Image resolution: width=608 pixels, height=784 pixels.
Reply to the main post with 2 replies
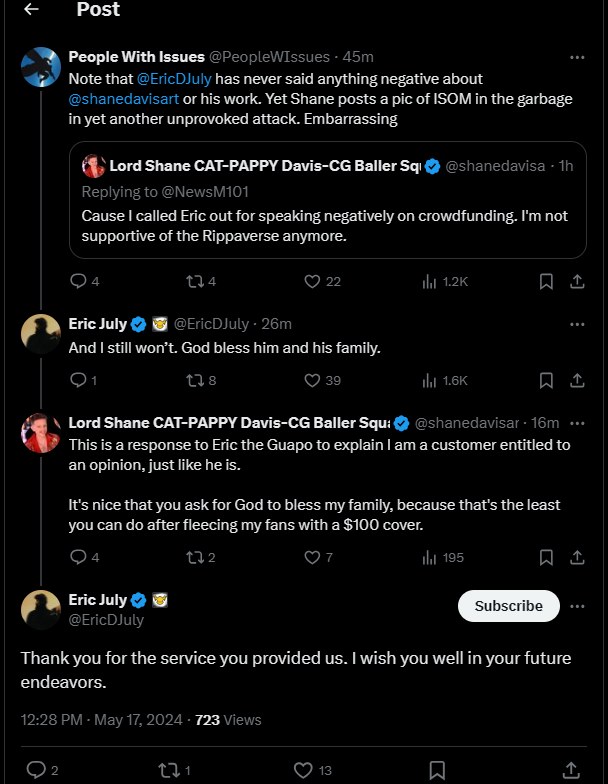coord(42,770)
